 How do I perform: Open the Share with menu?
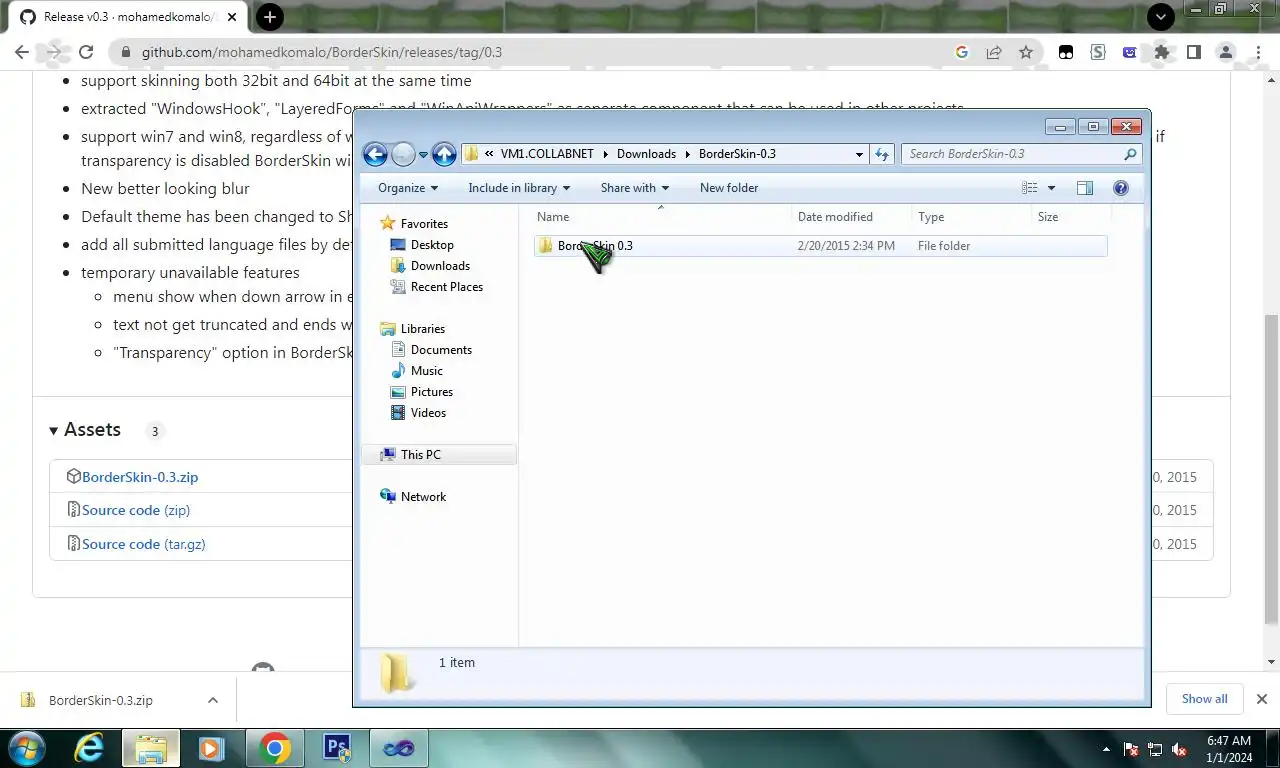click(x=635, y=188)
